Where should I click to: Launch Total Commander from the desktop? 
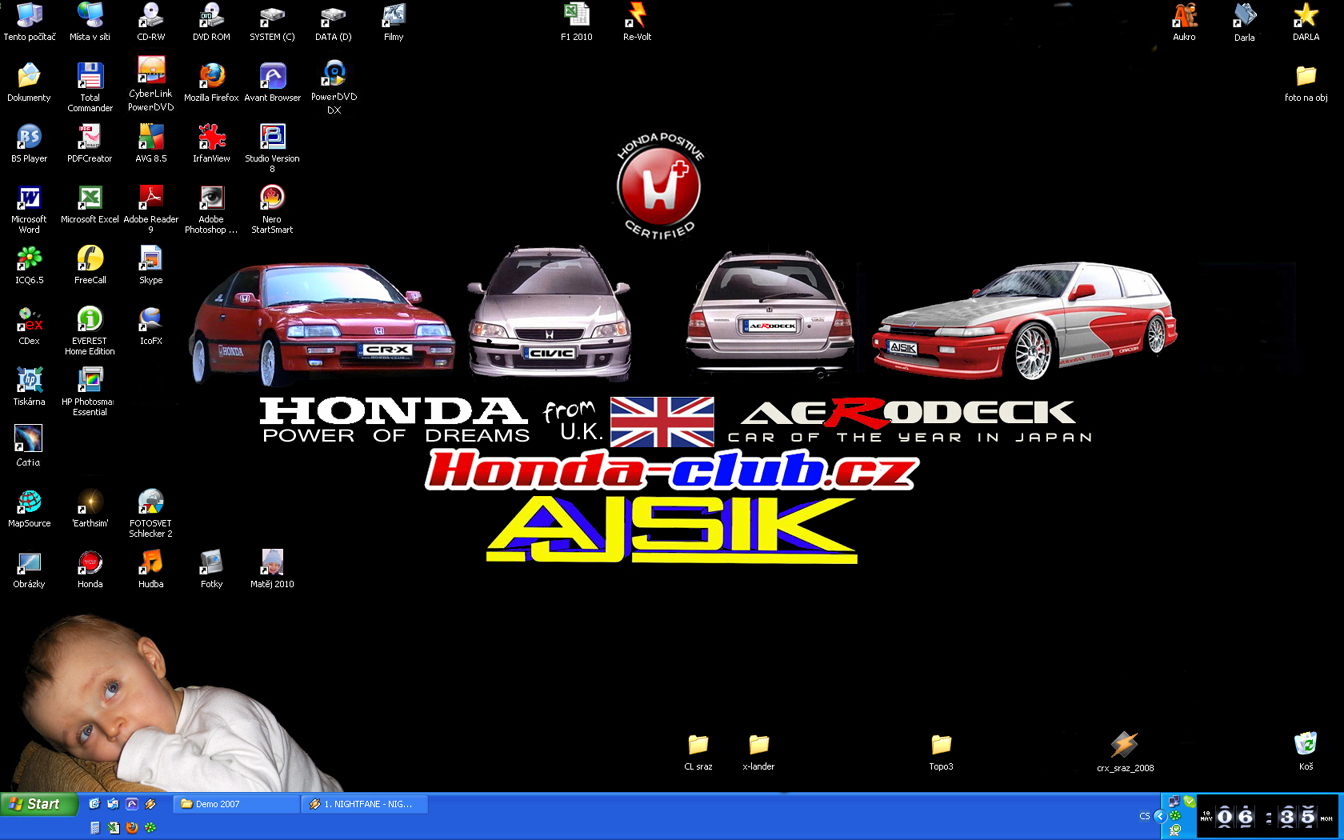pyautogui.click(x=90, y=77)
